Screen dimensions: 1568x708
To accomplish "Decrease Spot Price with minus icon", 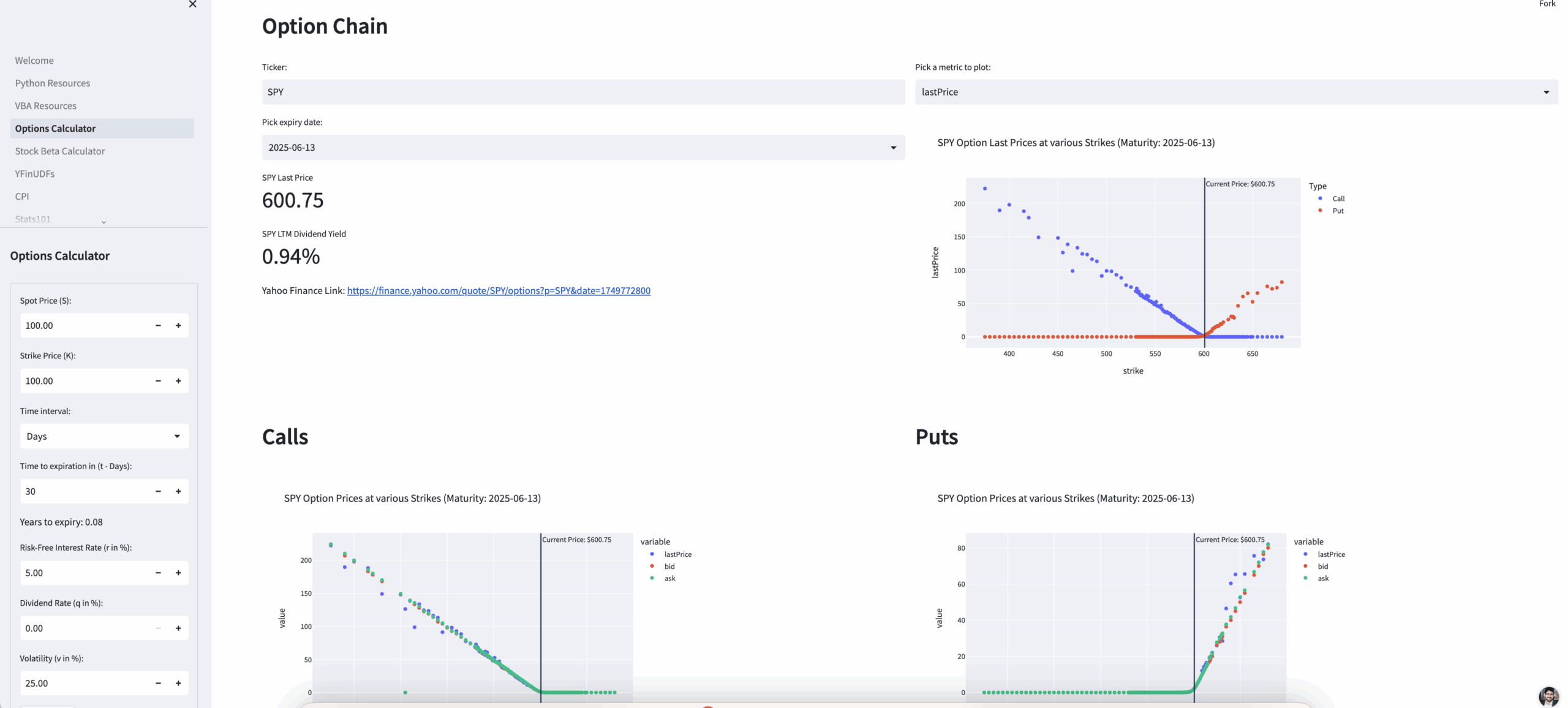I will coord(158,325).
